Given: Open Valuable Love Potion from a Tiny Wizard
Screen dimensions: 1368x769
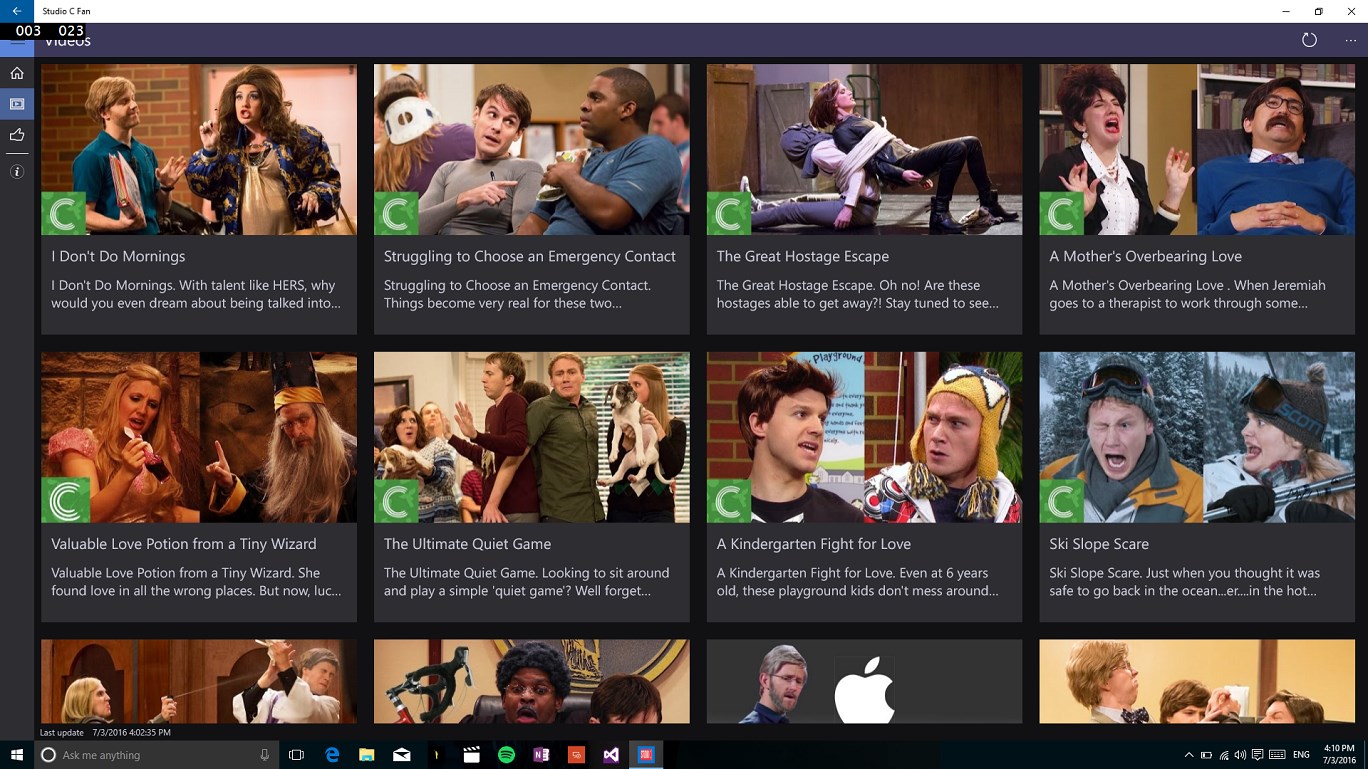Looking at the screenshot, I should (x=199, y=487).
